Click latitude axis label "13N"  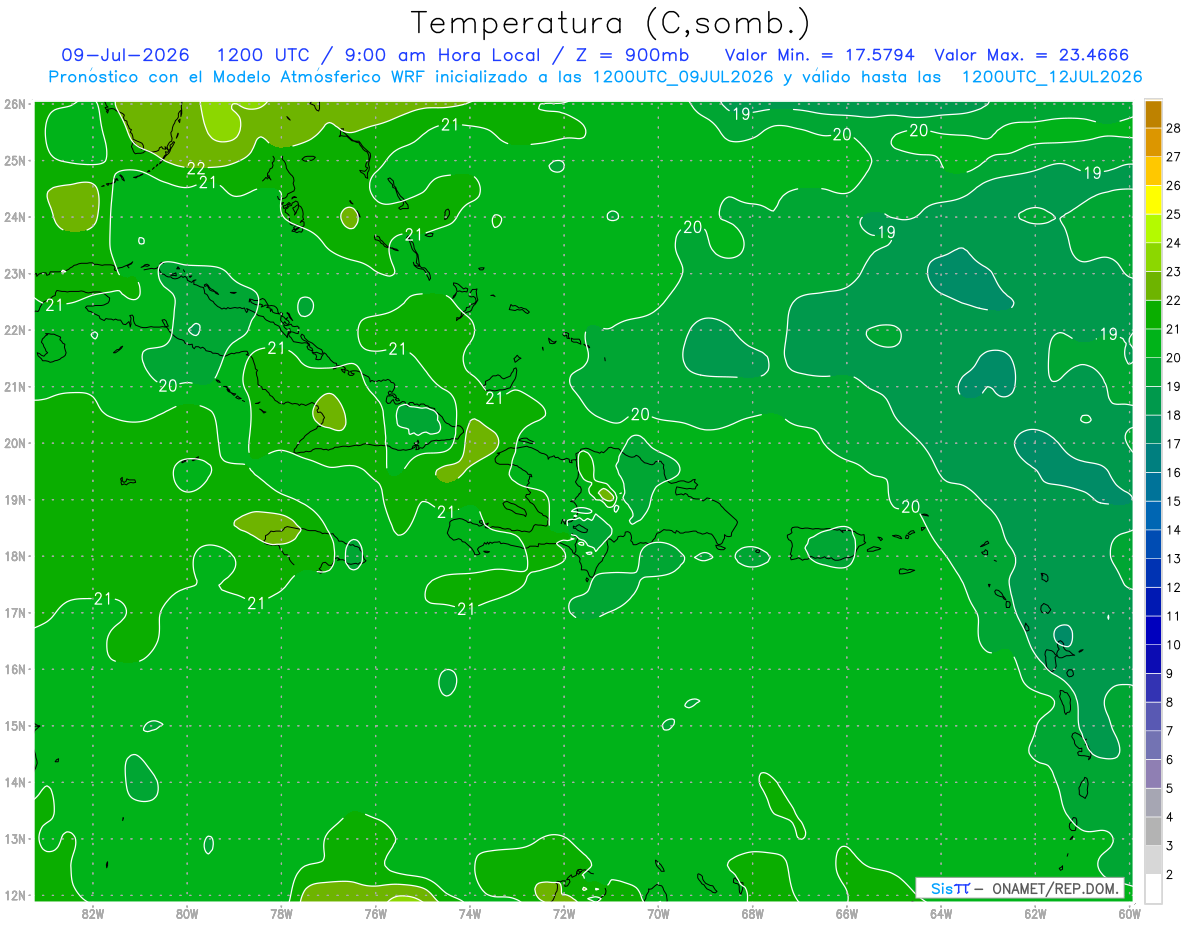14,839
